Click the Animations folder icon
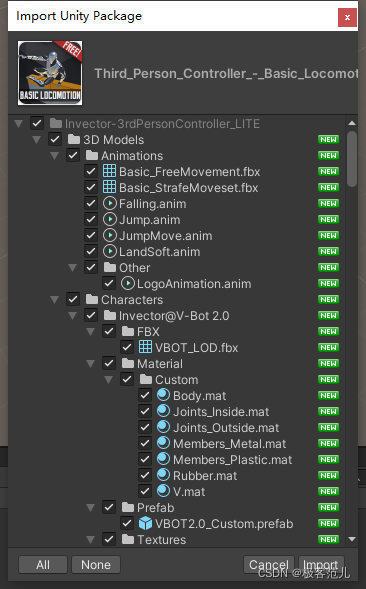Screen dimensions: 366x589 (92, 156)
